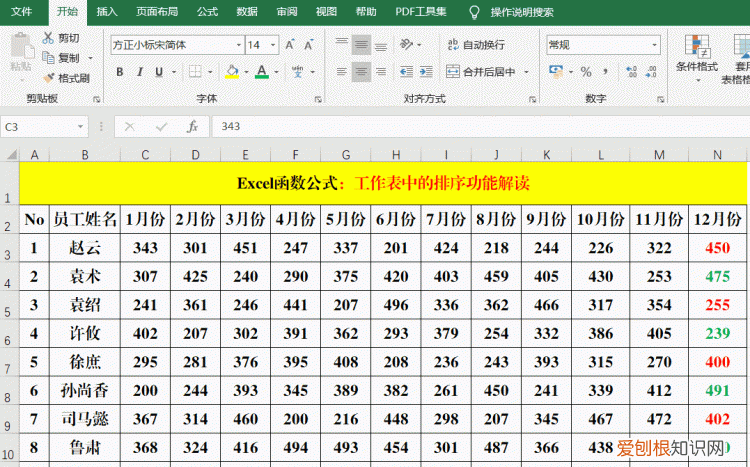
Task: Select column header C
Action: 145,155
